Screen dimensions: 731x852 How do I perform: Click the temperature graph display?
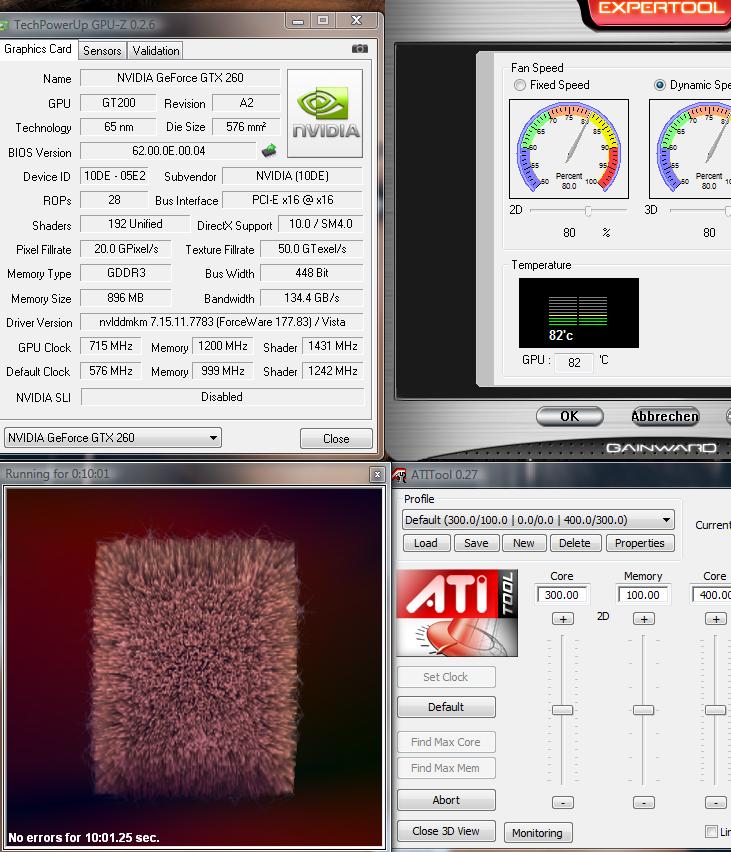579,313
